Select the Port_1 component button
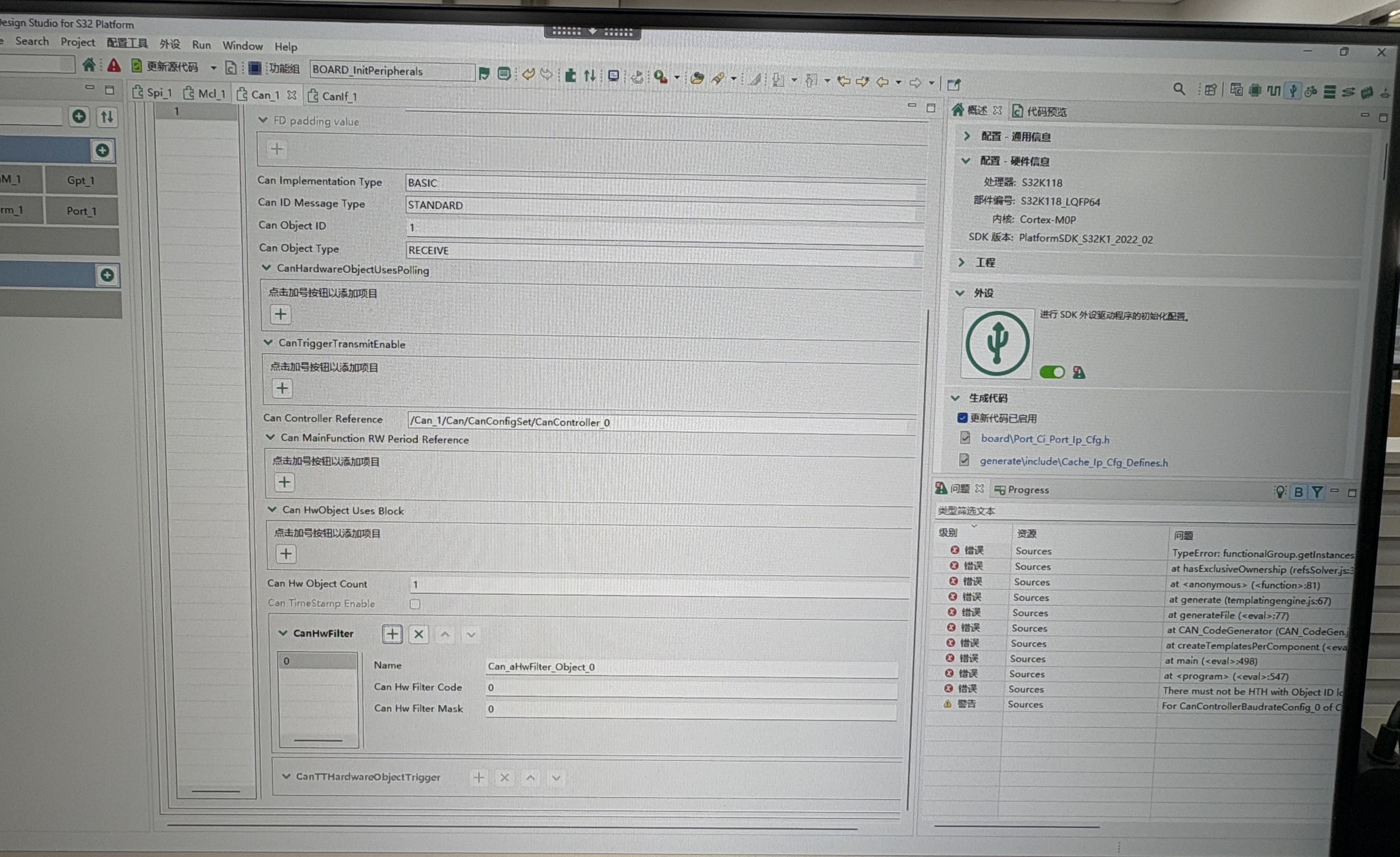Viewport: 1400px width, 857px height. pos(81,211)
